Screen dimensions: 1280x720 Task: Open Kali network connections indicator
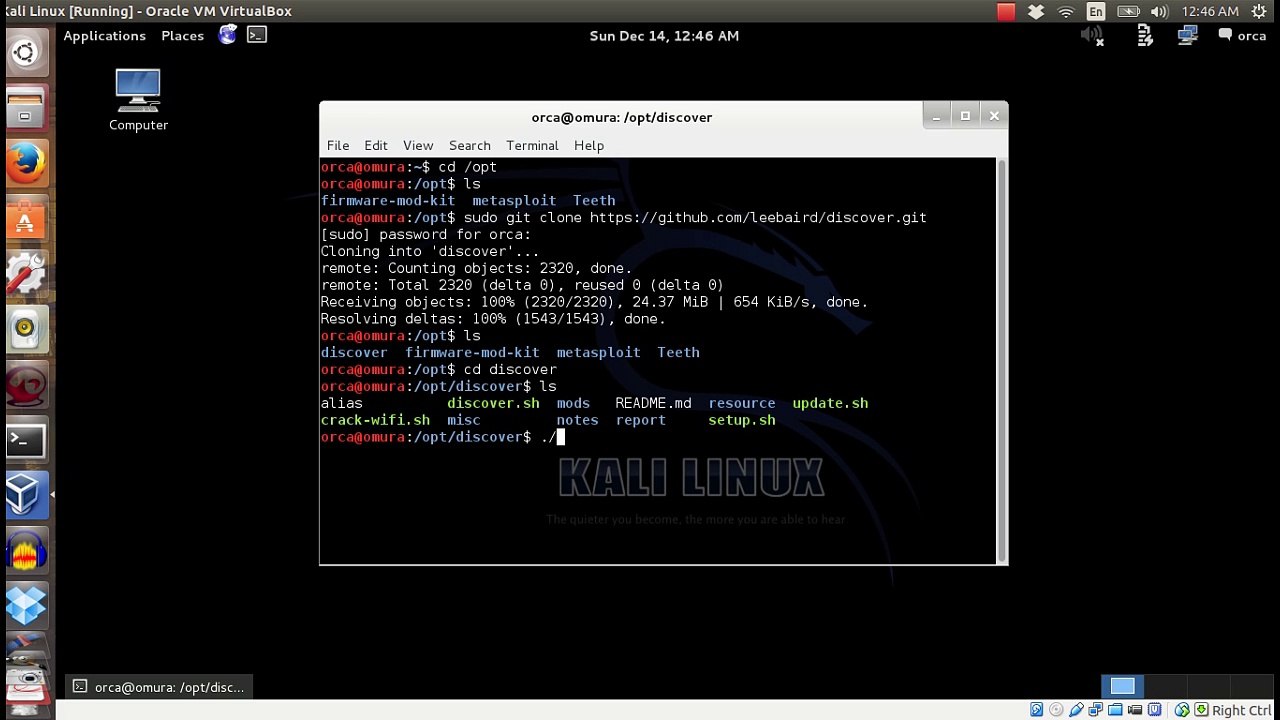[x=1188, y=36]
